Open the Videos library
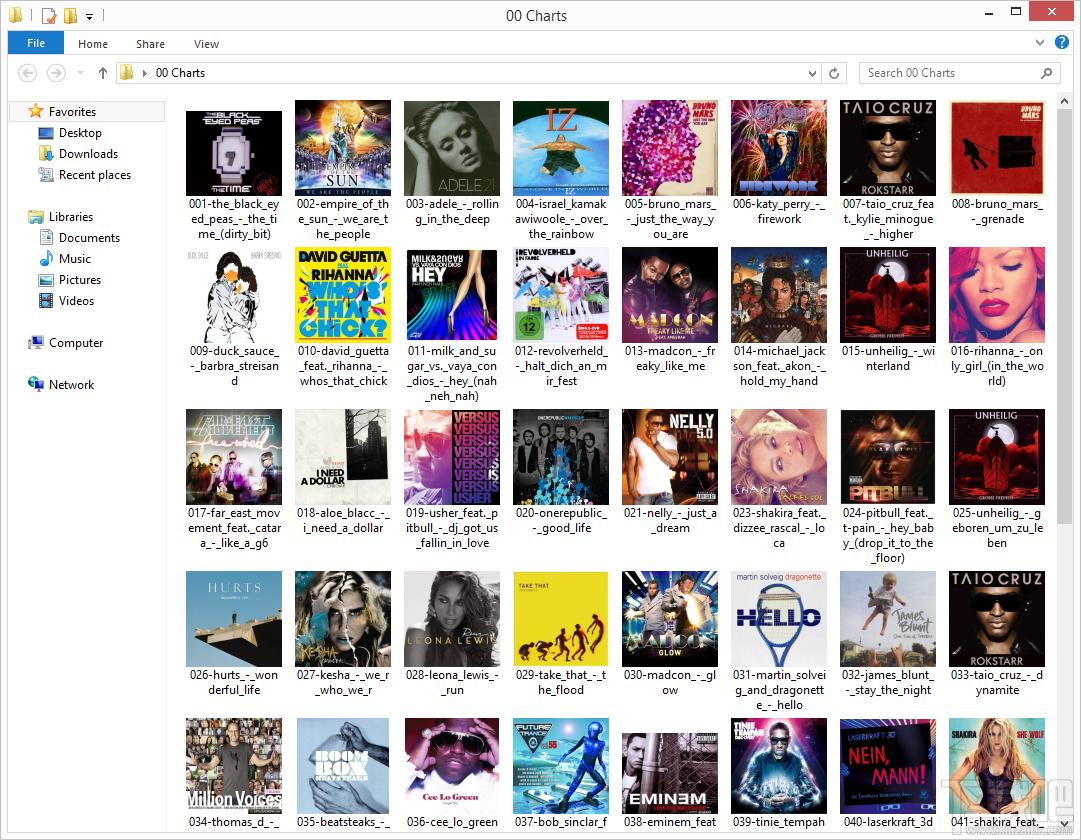 (76, 301)
